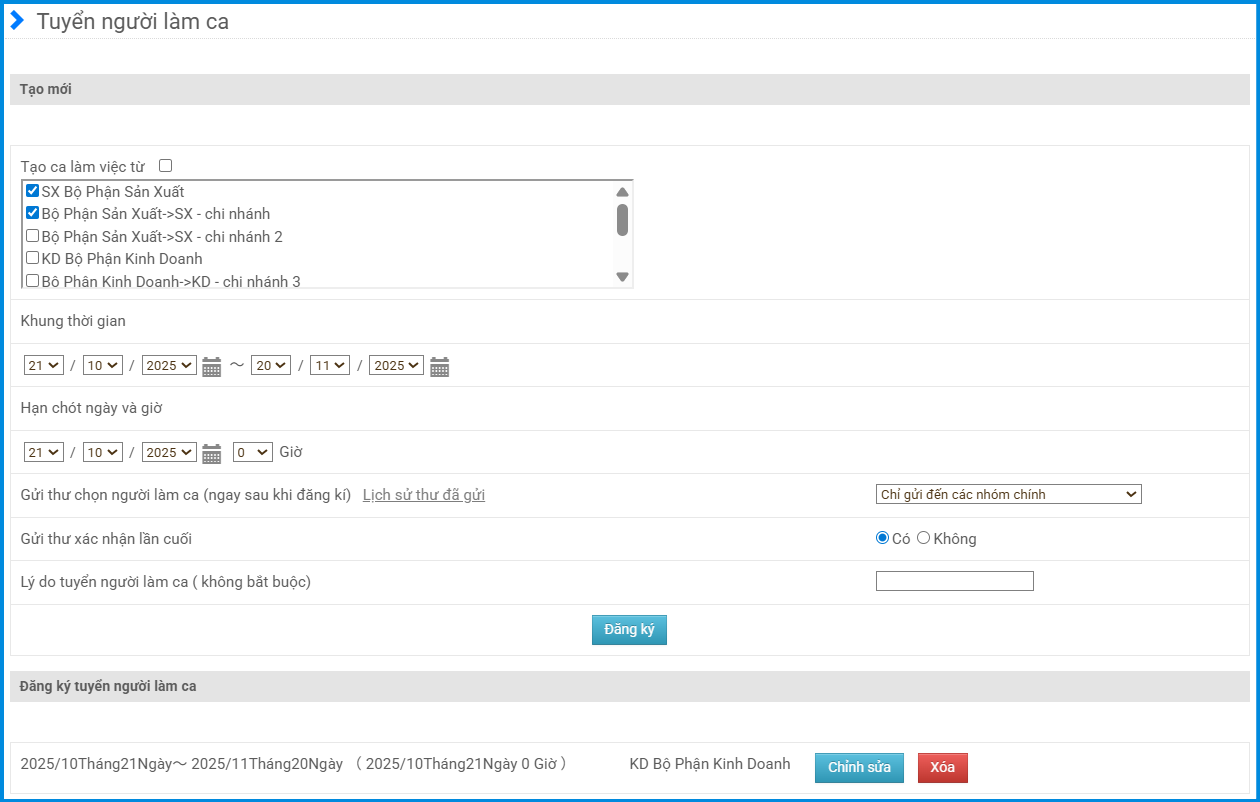Select the "Không" radio option
The height and width of the screenshot is (802, 1260).
tap(923, 538)
